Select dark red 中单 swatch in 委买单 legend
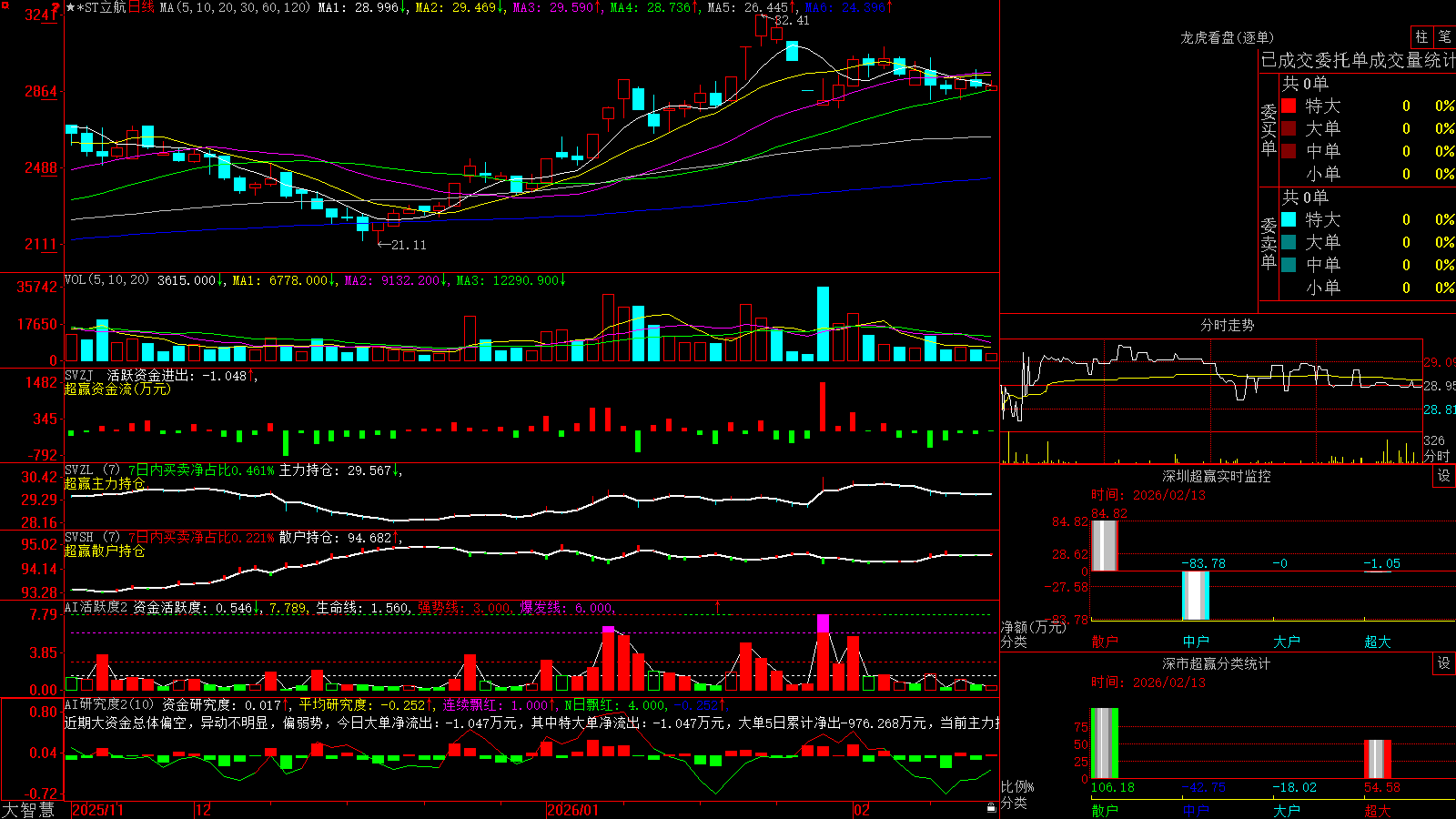Screen dimensions: 1456x819 [x=1289, y=151]
